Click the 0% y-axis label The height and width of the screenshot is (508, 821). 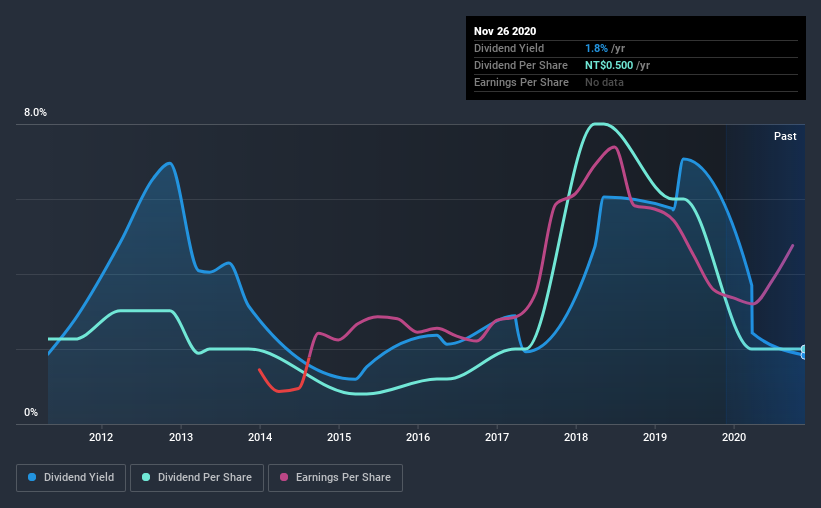(x=31, y=413)
